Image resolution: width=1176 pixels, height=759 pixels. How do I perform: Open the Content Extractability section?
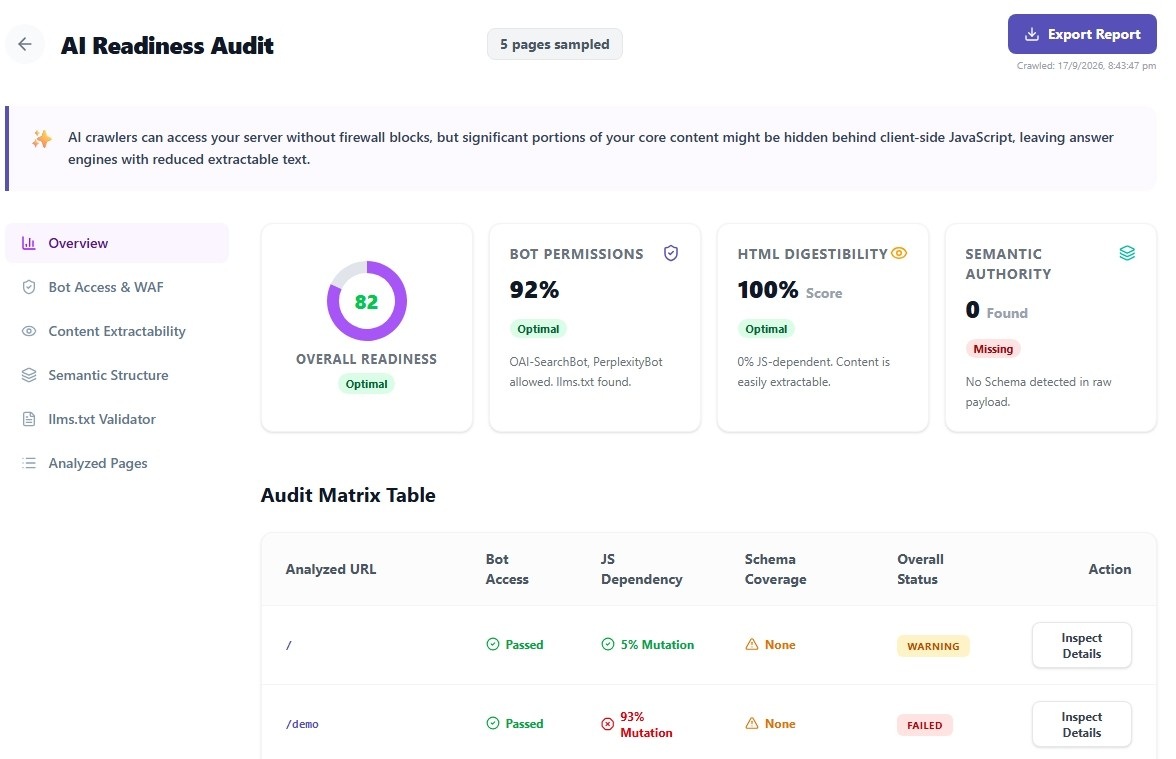[x=117, y=331]
